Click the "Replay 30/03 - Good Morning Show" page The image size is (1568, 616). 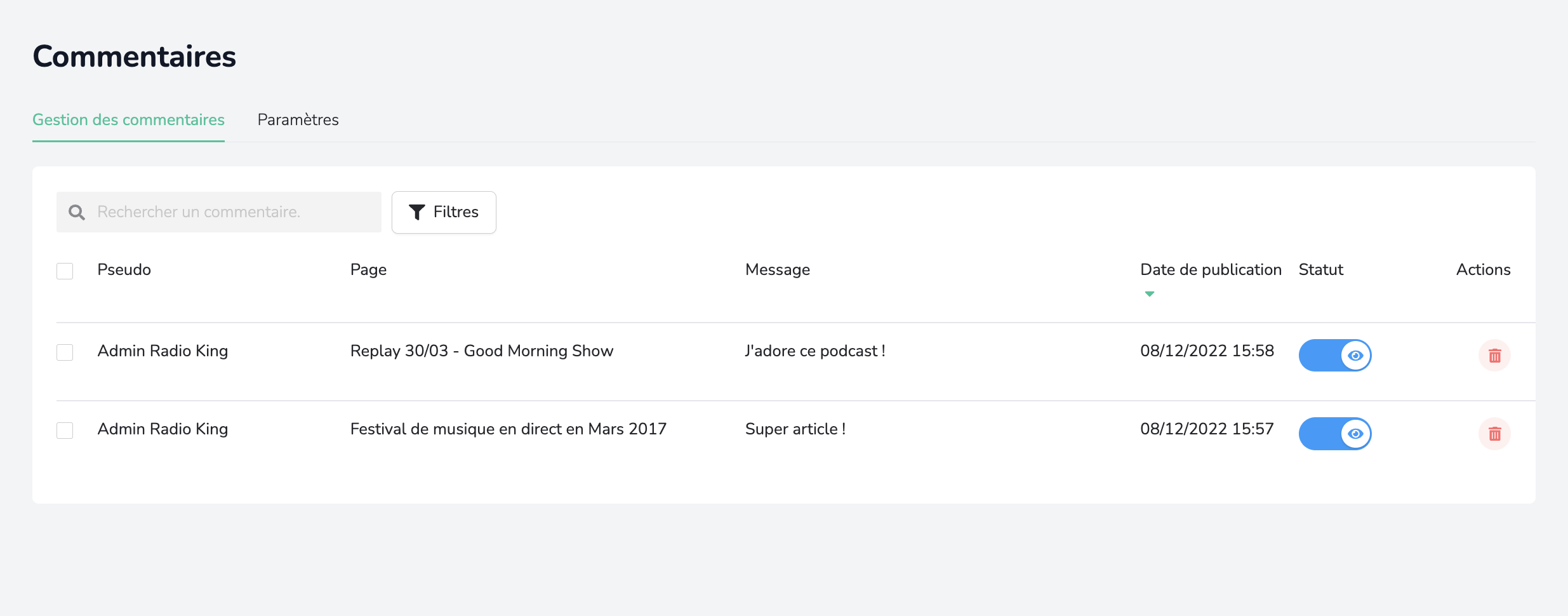click(481, 351)
